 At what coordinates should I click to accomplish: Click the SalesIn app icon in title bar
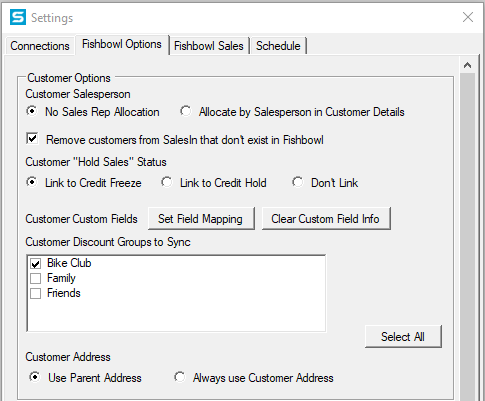[x=18, y=17]
